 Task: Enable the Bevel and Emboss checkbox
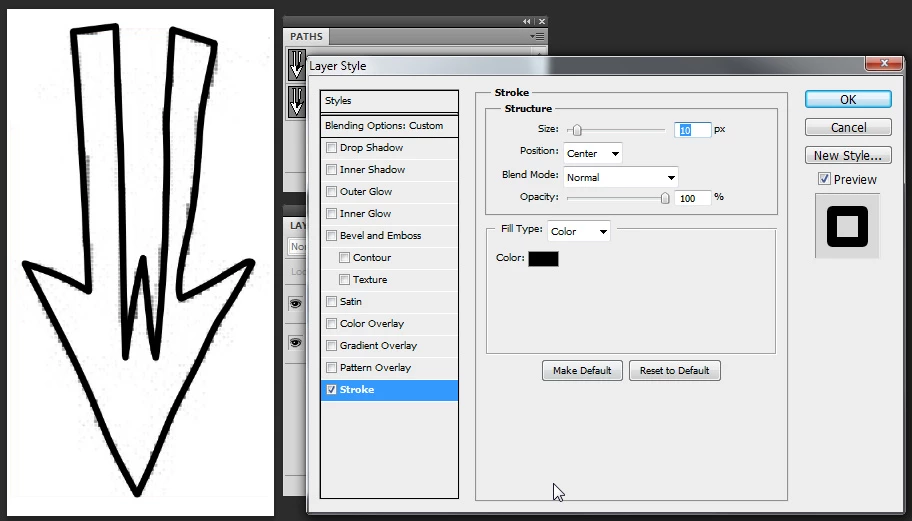pos(332,236)
